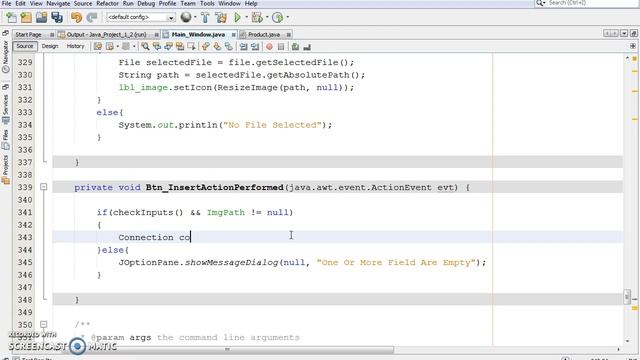Click the Clean and Build Project icon

point(221,18)
